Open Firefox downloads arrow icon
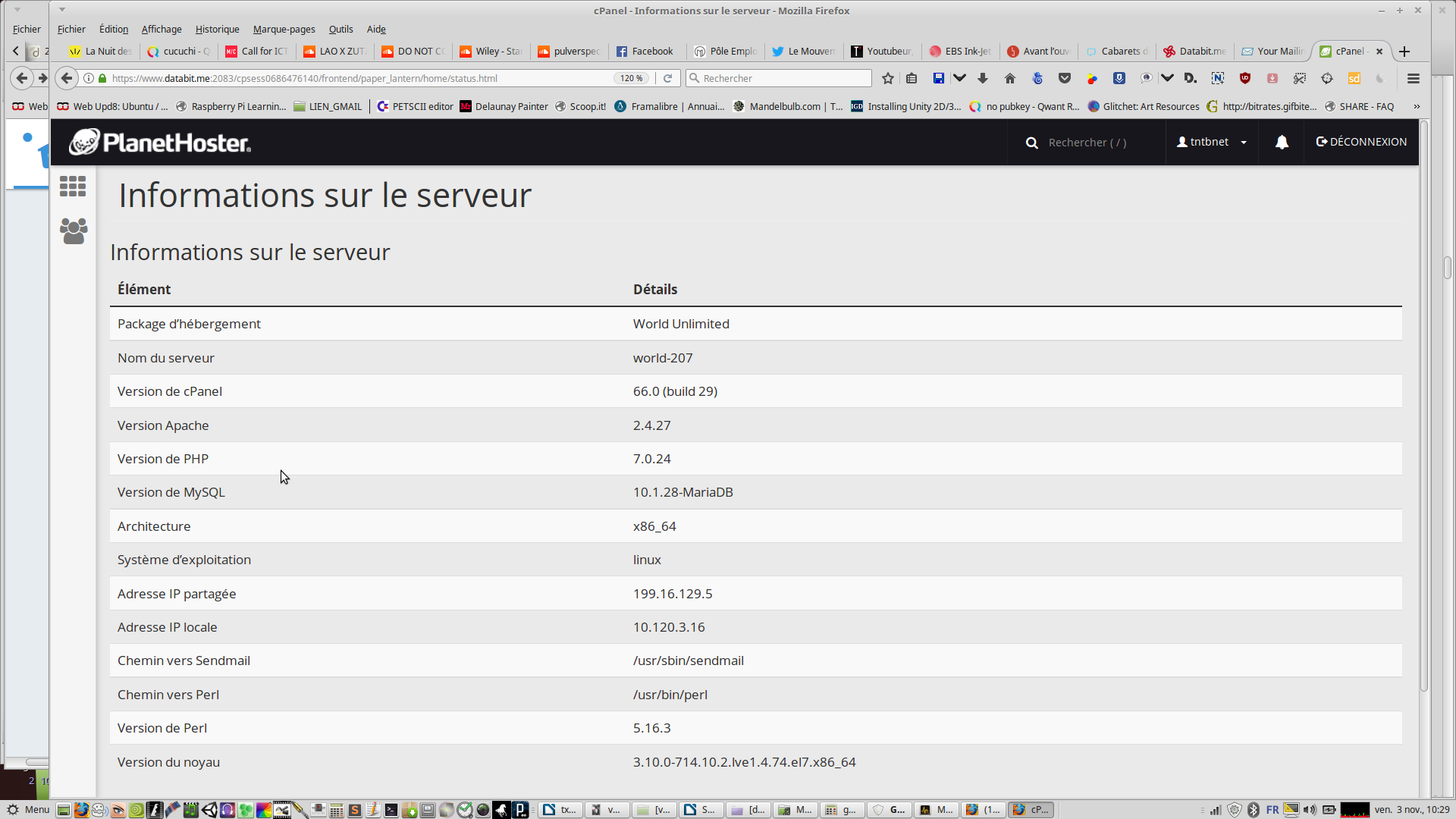This screenshot has width=1456, height=819. [x=983, y=78]
